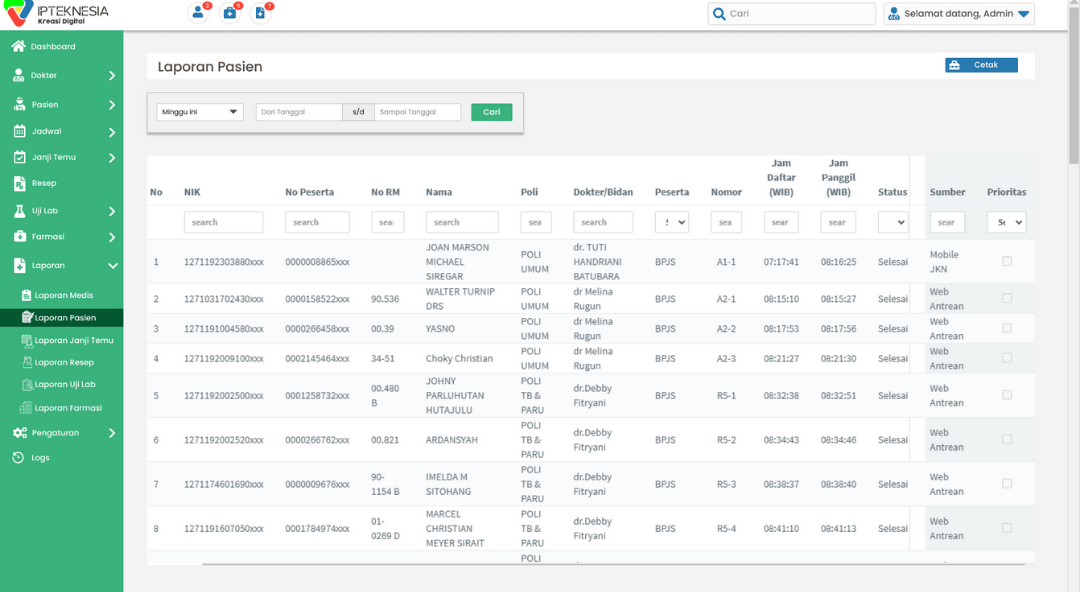Viewport: 1080px width, 592px height.
Task: Click the Dashboard home icon
Action: click(x=18, y=46)
